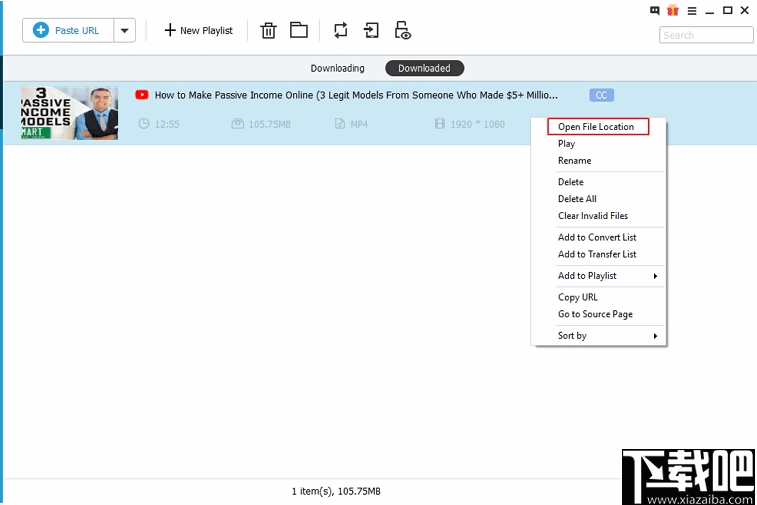Expand the Add to Playlist submenu

coord(608,276)
